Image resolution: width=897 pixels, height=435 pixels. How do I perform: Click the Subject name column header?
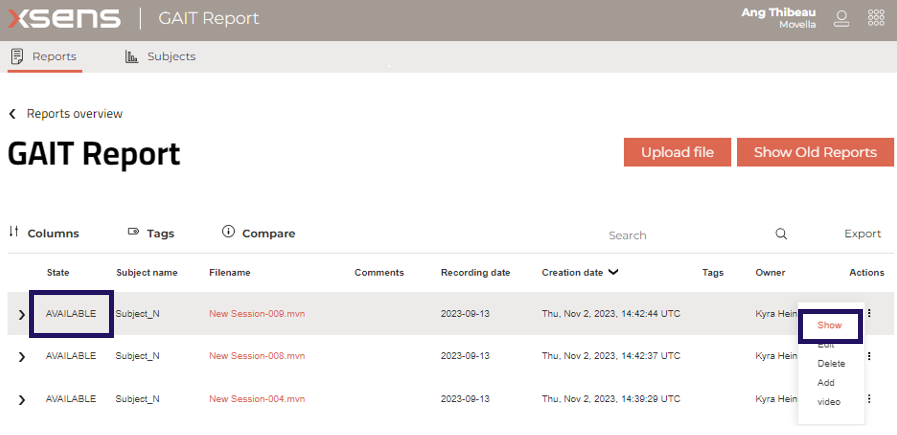point(146,272)
